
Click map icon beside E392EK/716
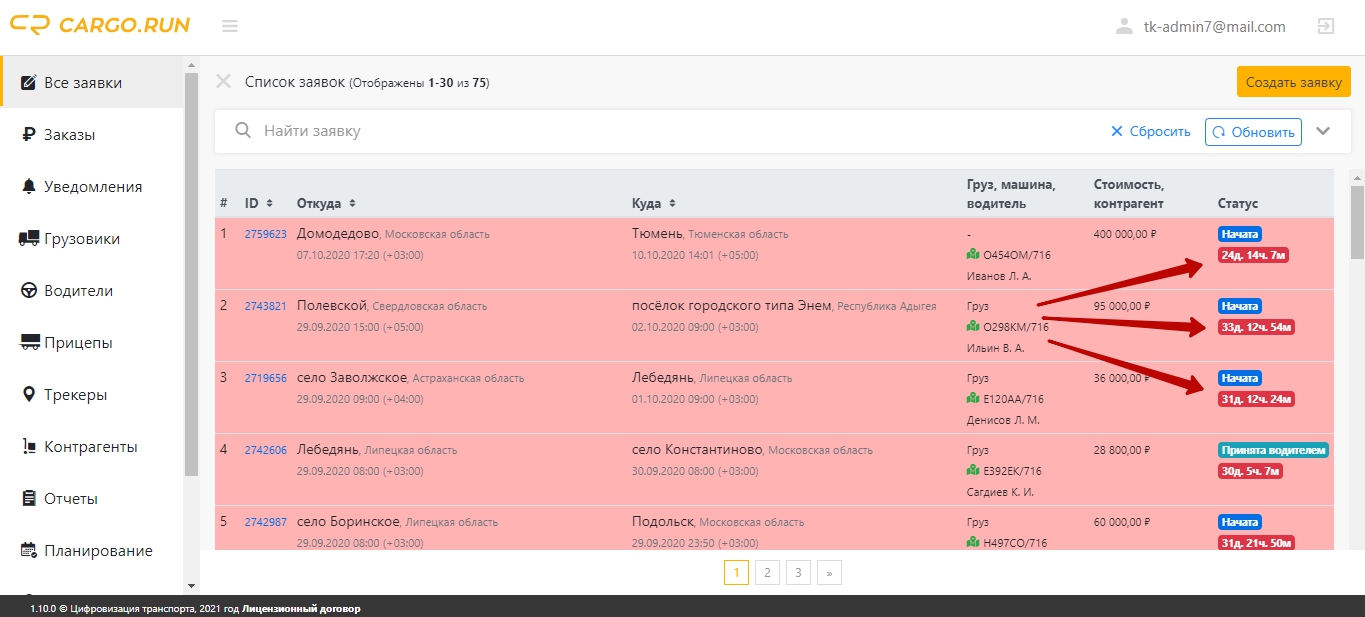(x=973, y=470)
